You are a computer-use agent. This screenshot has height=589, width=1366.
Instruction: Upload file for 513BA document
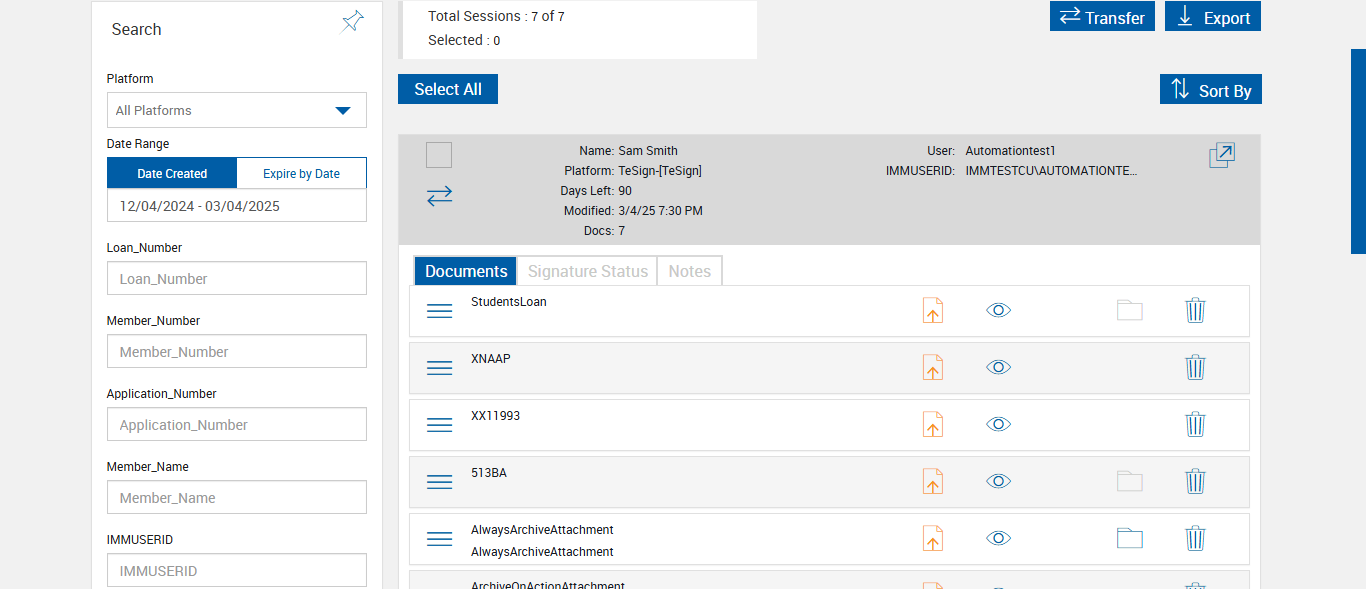point(932,482)
